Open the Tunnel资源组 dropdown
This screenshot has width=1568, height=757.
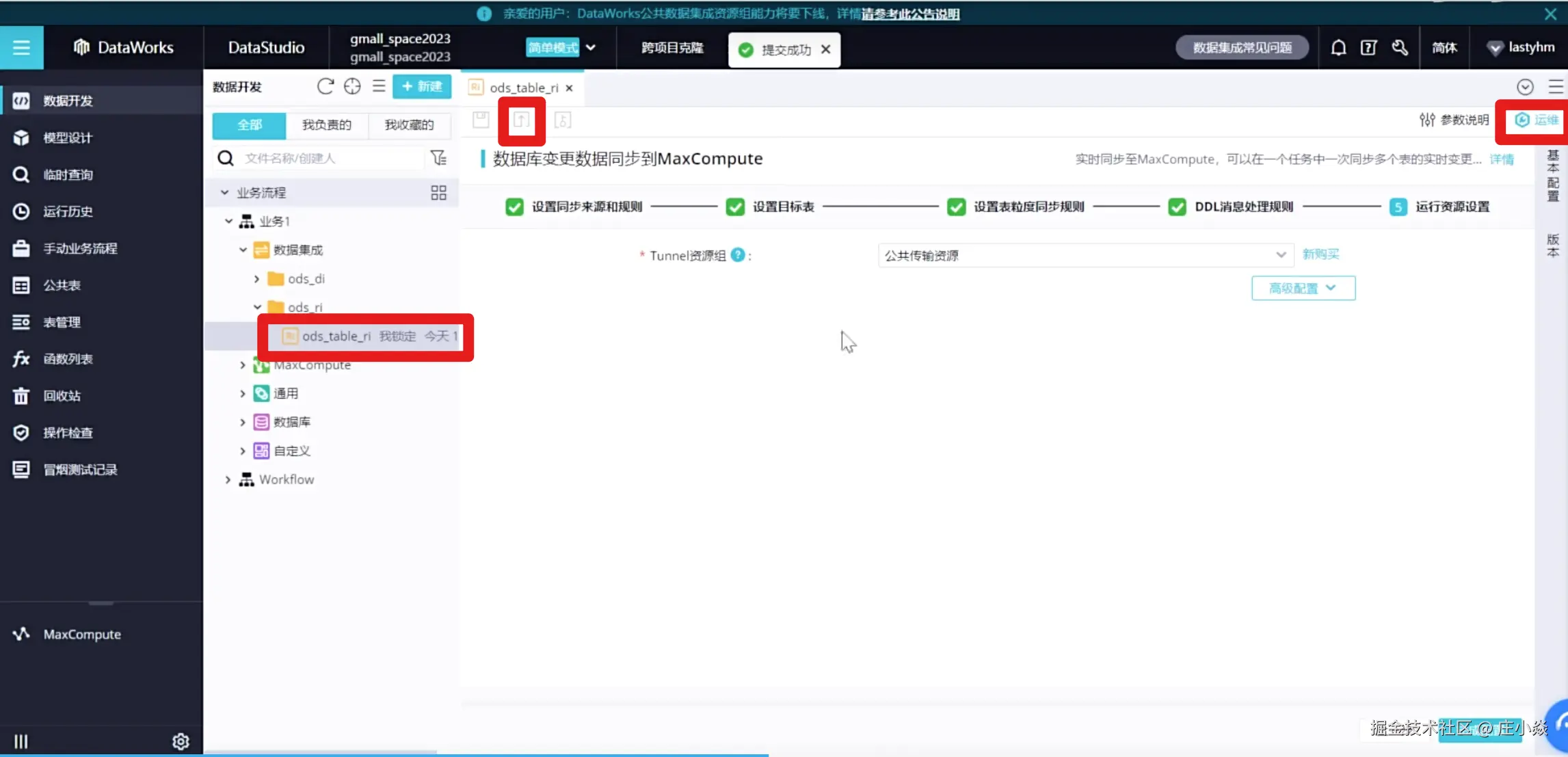point(1085,255)
